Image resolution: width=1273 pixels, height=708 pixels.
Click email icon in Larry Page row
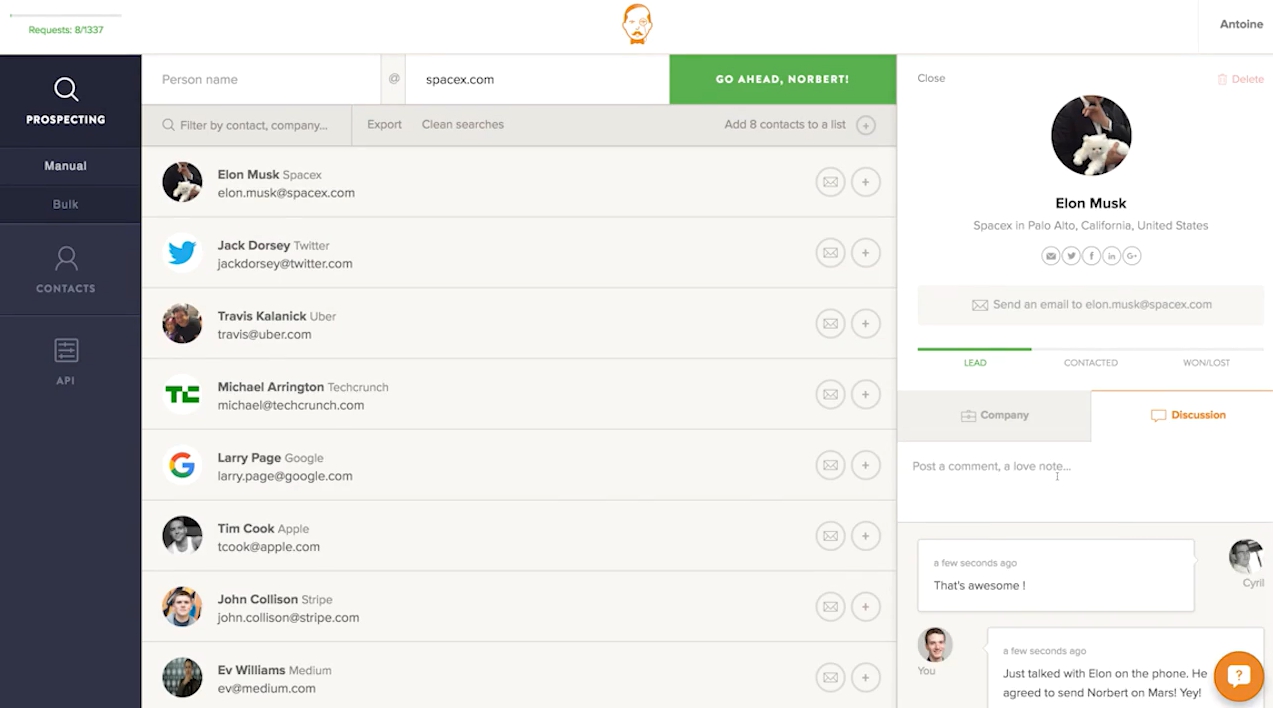point(830,465)
